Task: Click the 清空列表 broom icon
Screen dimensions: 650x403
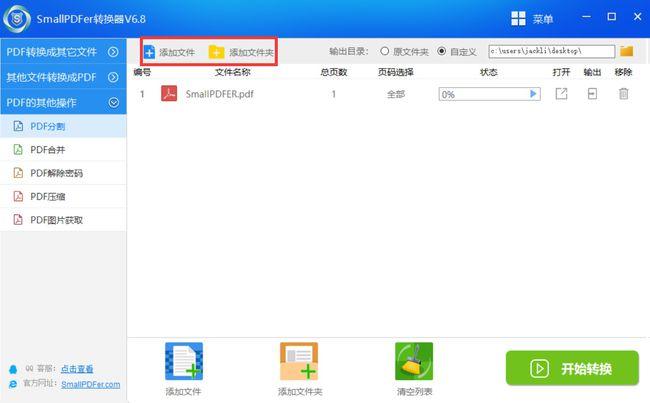Action: (414, 361)
